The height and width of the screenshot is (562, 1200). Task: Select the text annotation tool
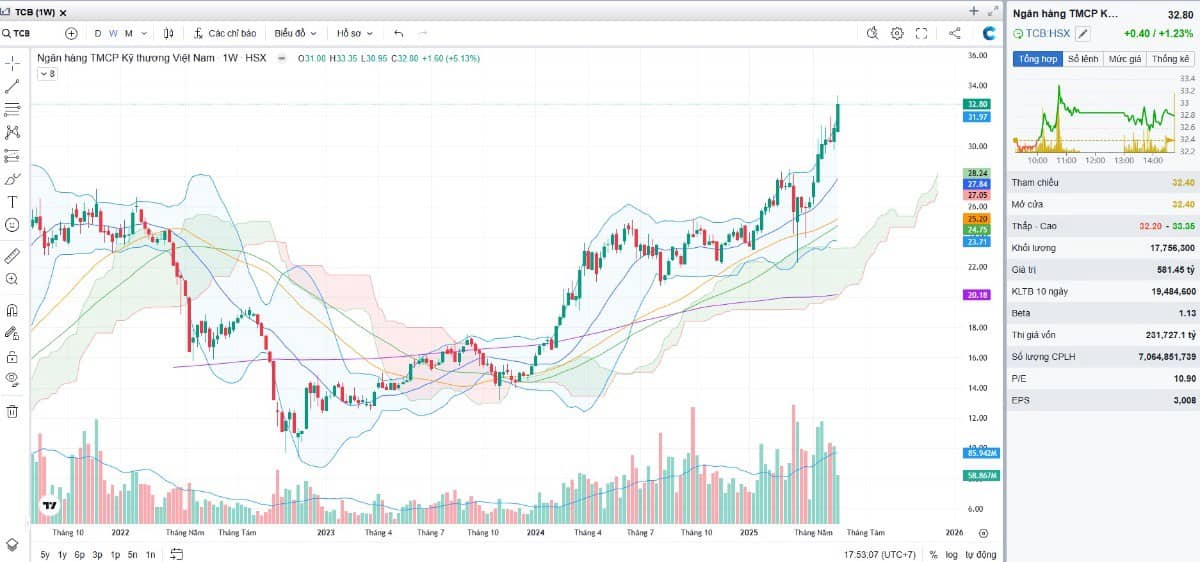pyautogui.click(x=13, y=202)
